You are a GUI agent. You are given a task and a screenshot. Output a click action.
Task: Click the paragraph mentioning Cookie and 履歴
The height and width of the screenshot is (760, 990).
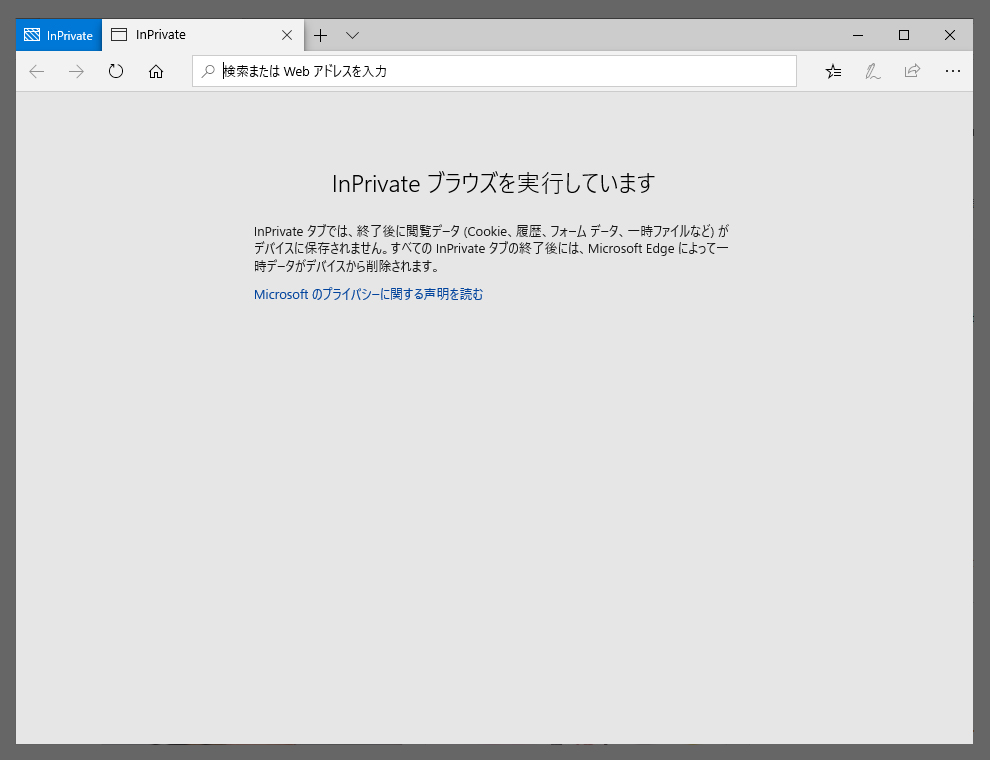coord(491,249)
